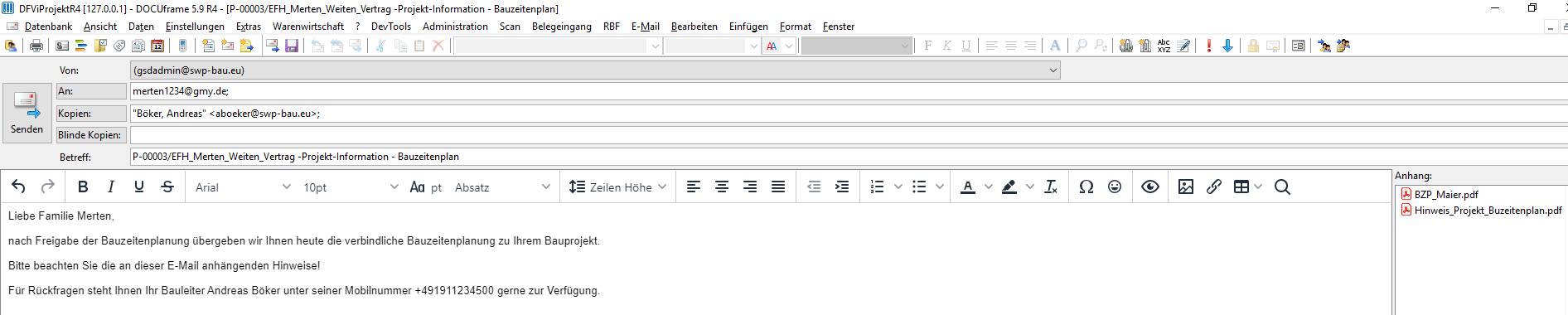Align text left in editor toolbar

[x=694, y=187]
